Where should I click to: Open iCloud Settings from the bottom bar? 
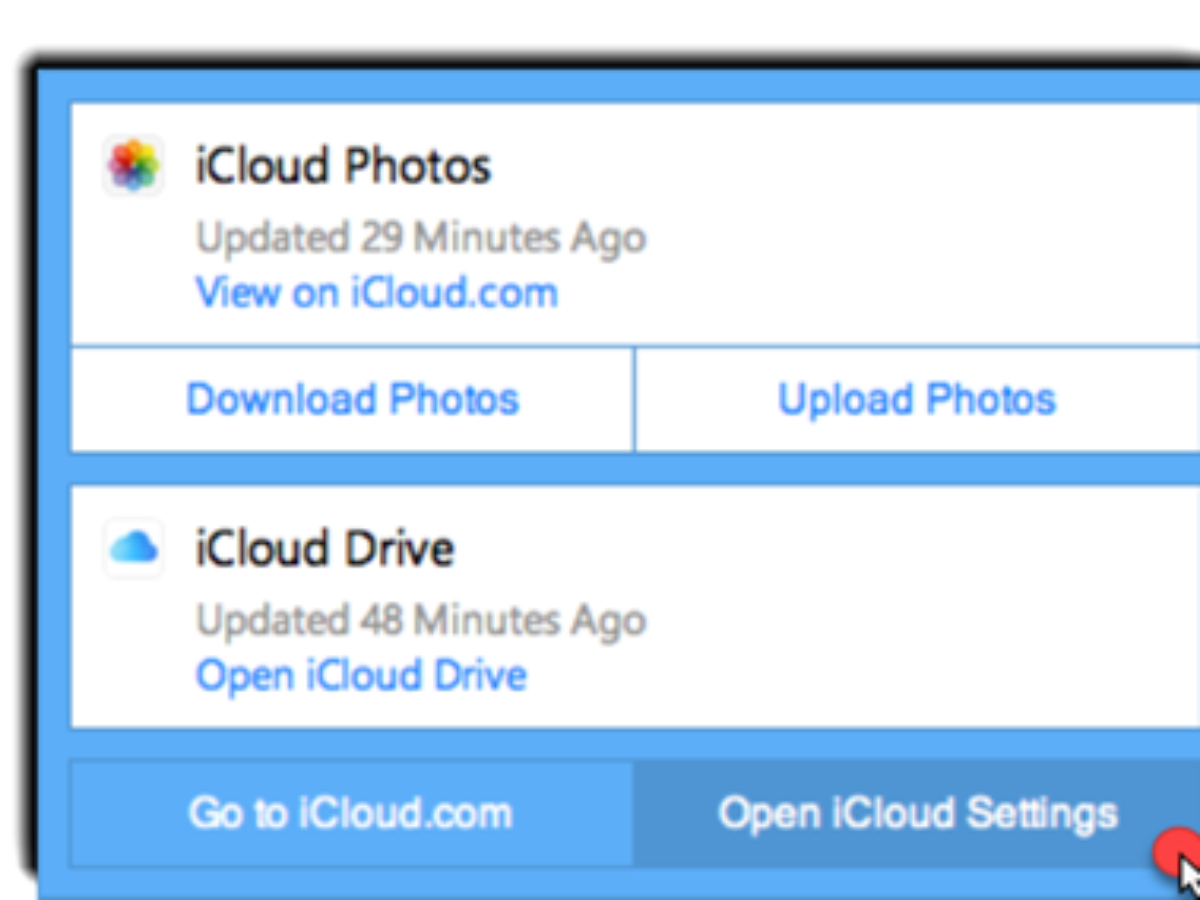tap(917, 813)
